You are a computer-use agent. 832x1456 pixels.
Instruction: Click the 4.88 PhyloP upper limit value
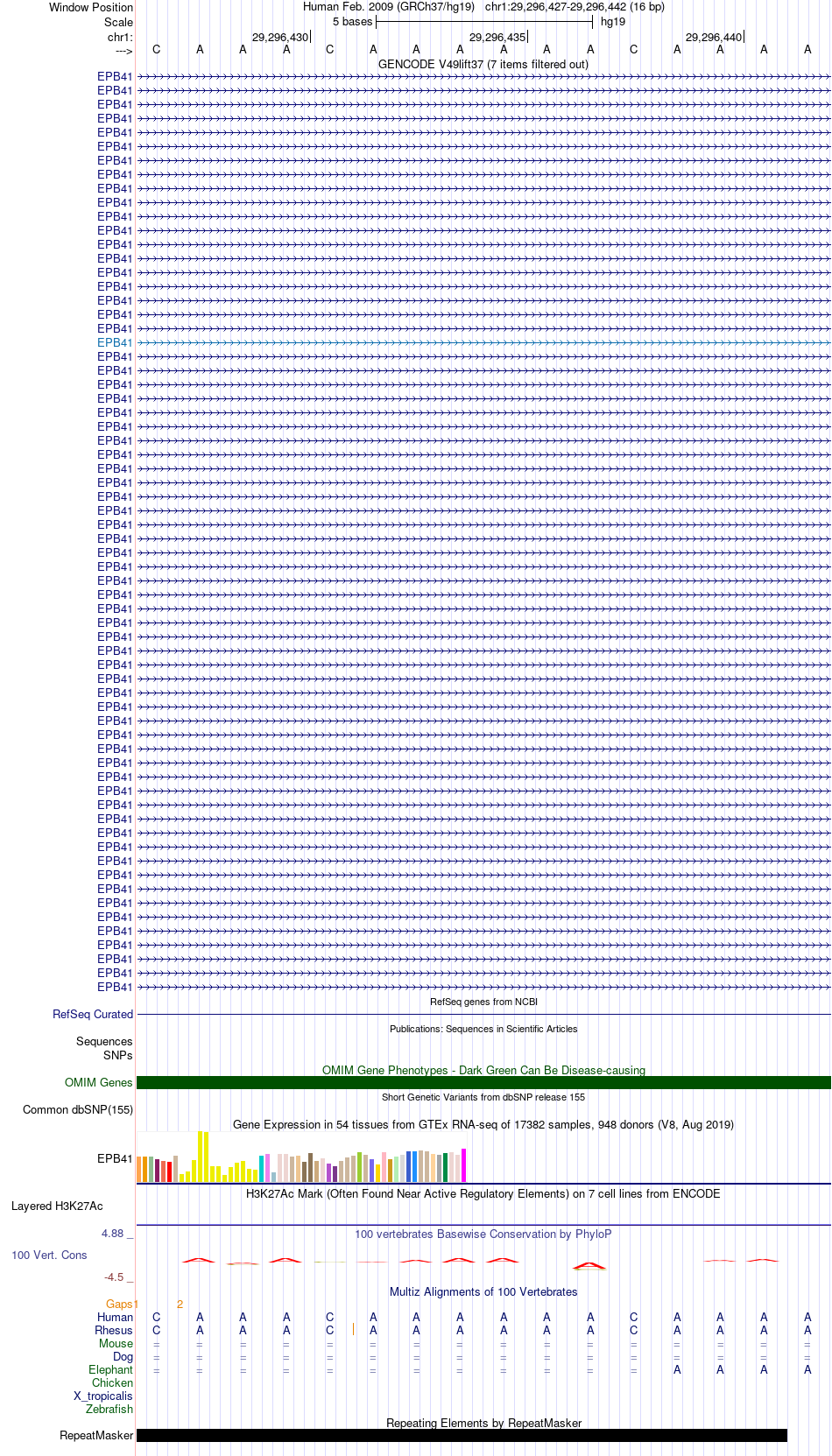tap(112, 1233)
